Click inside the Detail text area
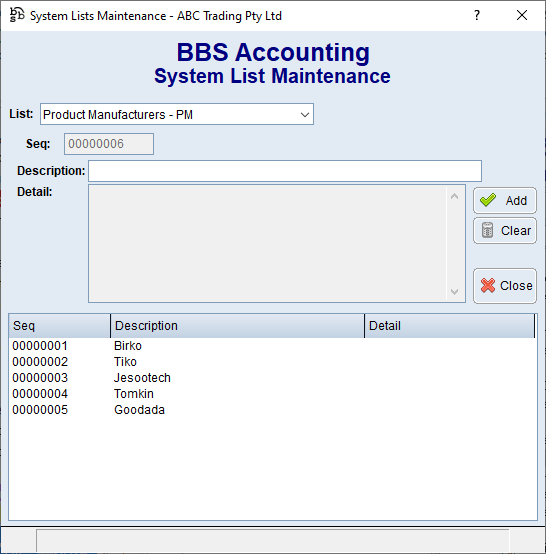 point(268,244)
